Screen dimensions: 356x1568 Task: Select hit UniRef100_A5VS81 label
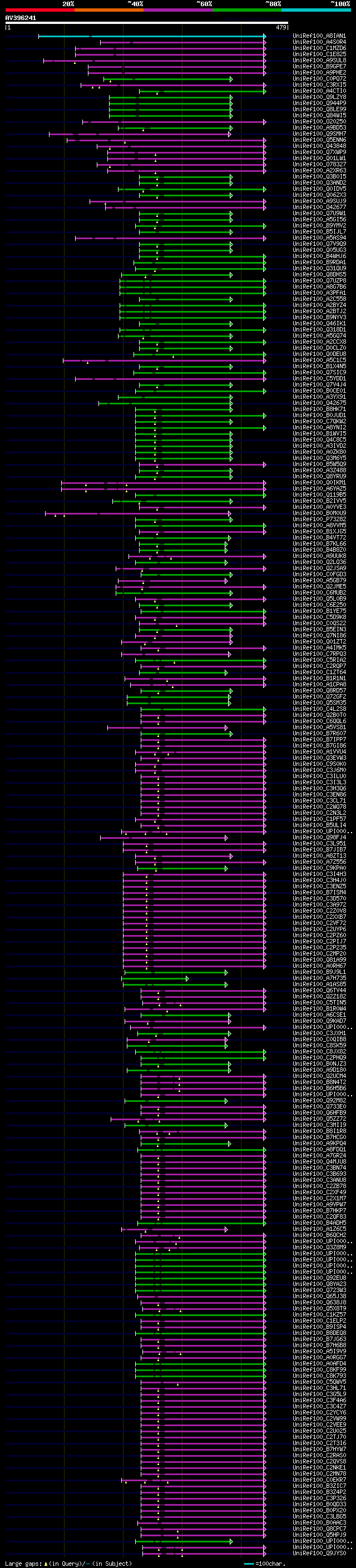pos(319,728)
